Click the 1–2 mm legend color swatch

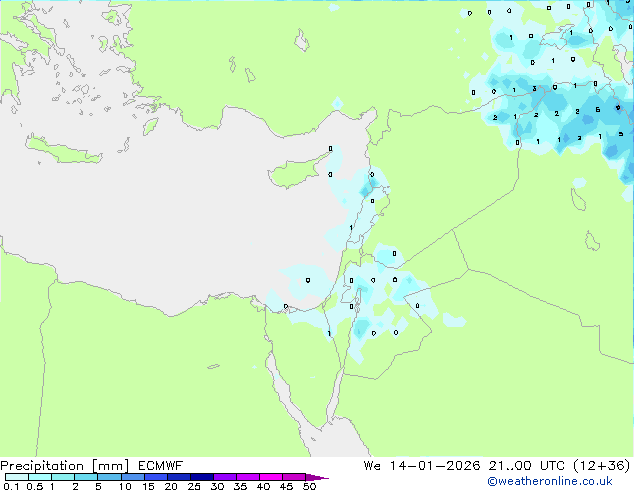[x=63, y=477]
